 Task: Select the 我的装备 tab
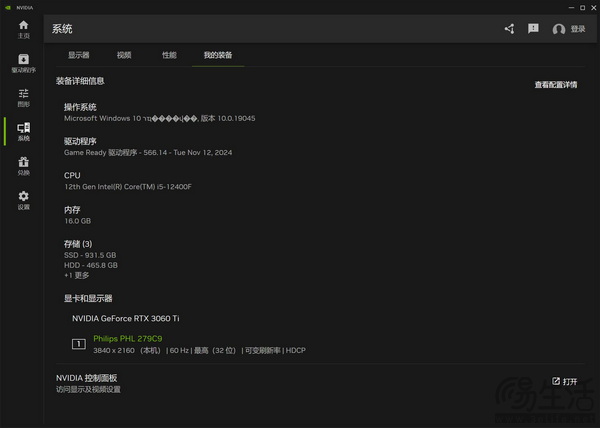tap(218, 55)
